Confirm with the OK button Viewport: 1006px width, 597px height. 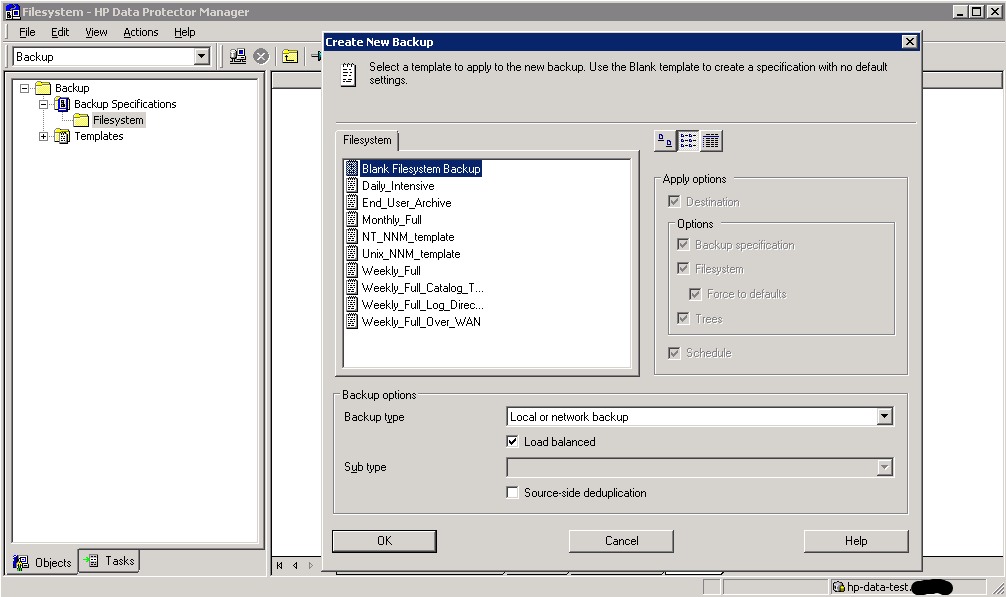tap(384, 541)
